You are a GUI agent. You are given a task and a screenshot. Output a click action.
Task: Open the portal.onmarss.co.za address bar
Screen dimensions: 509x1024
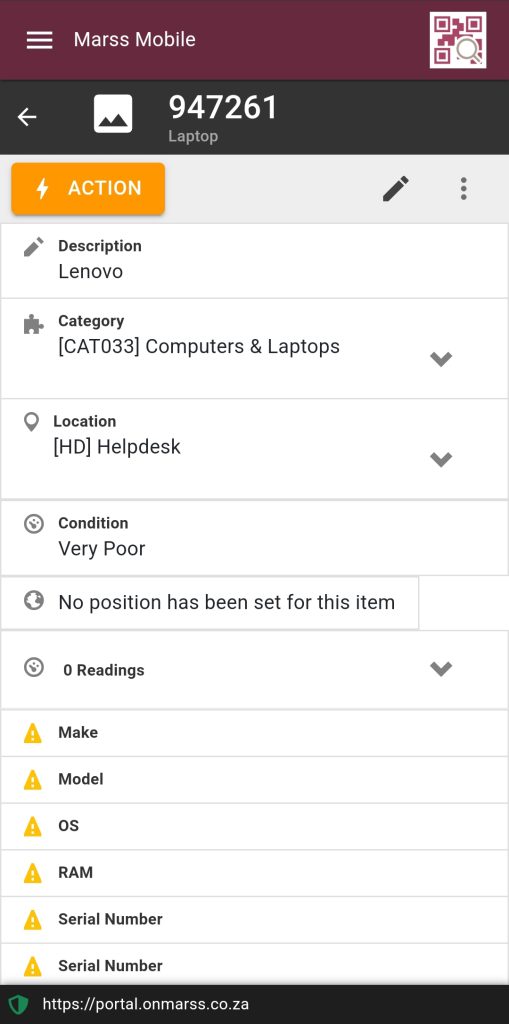pyautogui.click(x=146, y=1004)
